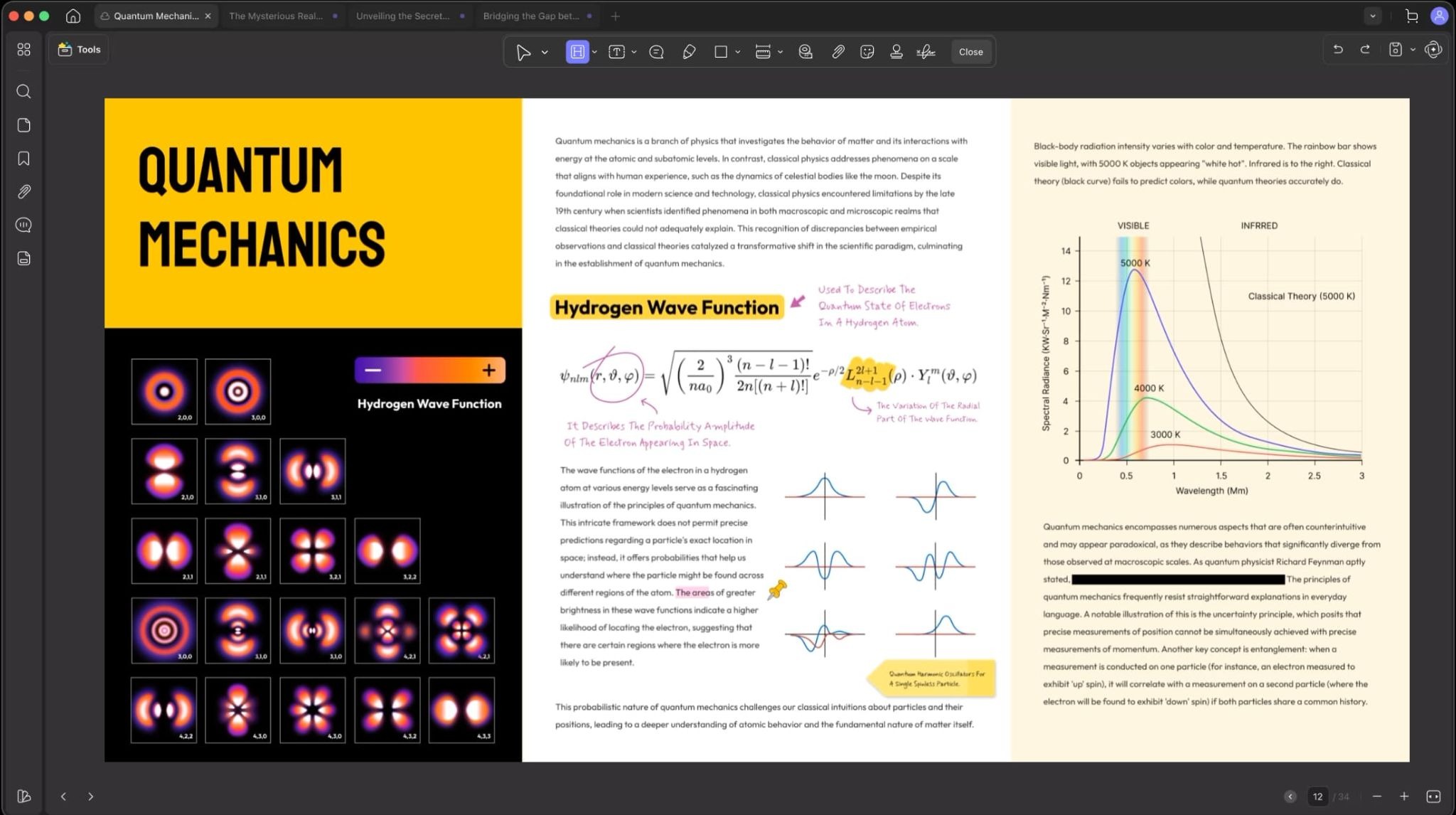Image resolution: width=1456 pixels, height=815 pixels.
Task: Toggle fit-page view mode button
Action: tap(1433, 797)
